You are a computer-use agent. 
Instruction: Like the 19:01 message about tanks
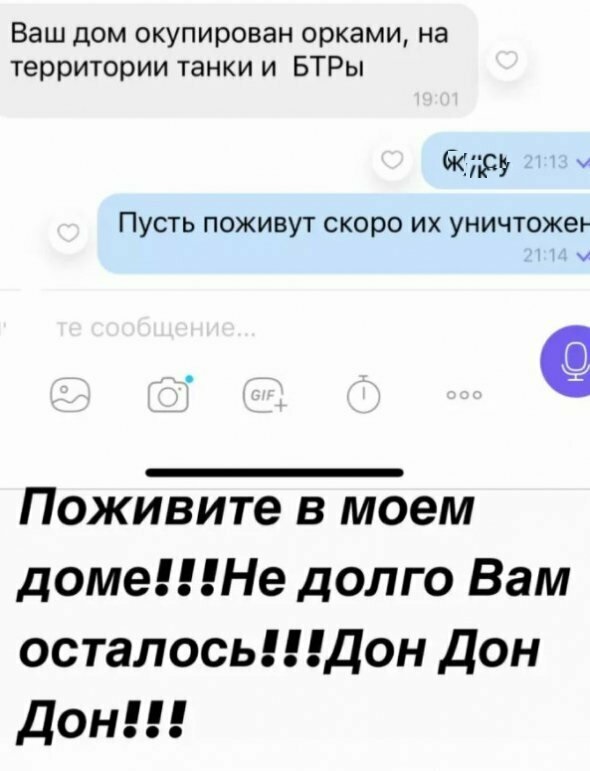[507, 61]
